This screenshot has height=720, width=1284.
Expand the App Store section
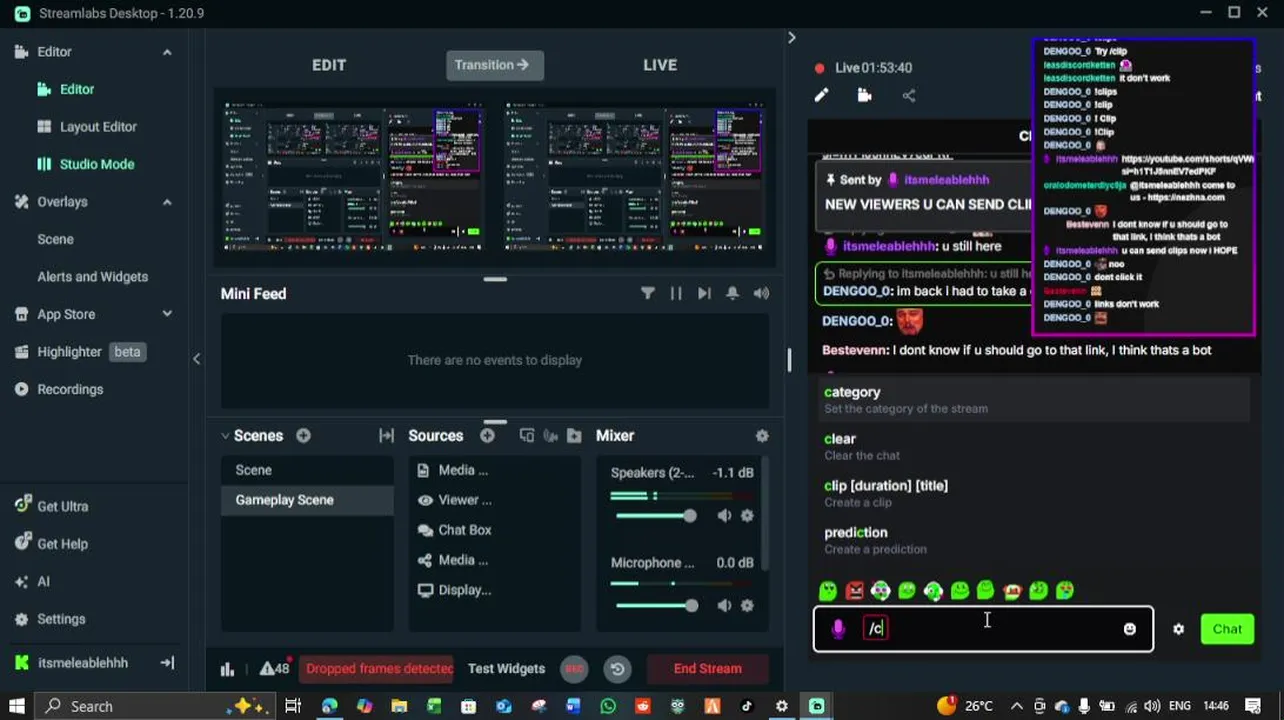167,314
